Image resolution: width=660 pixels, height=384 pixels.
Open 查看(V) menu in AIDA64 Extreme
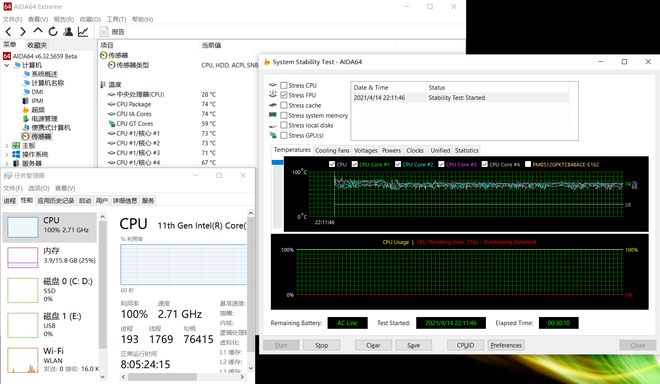[38, 19]
